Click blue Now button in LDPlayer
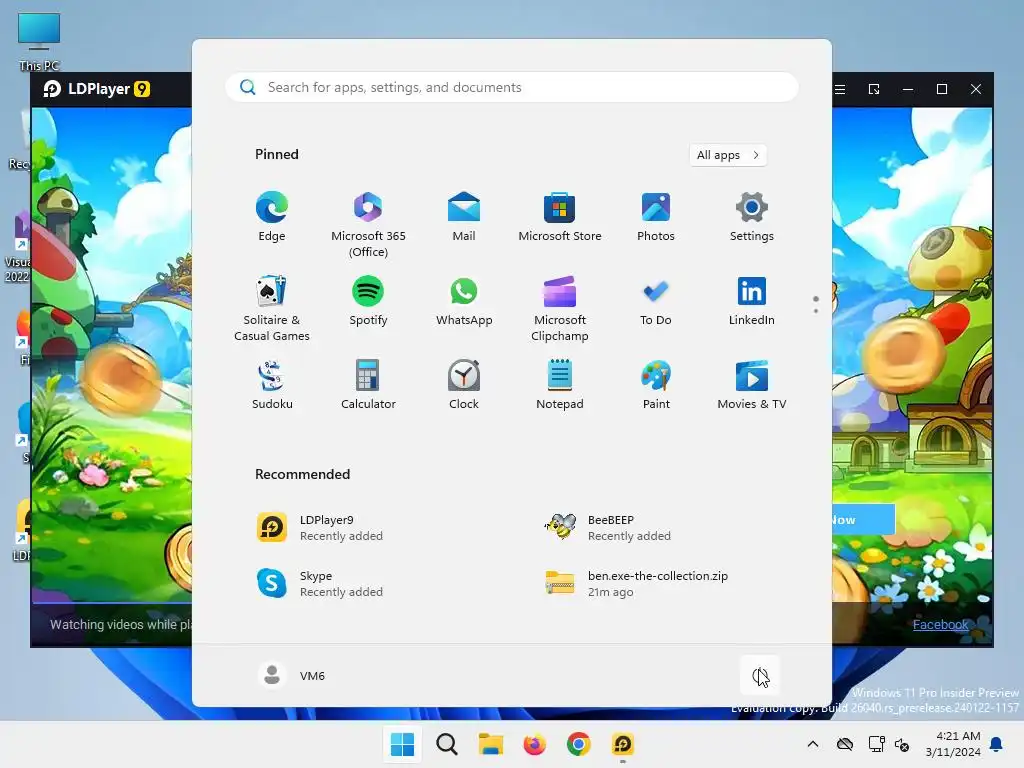1024x768 pixels. coord(863,520)
